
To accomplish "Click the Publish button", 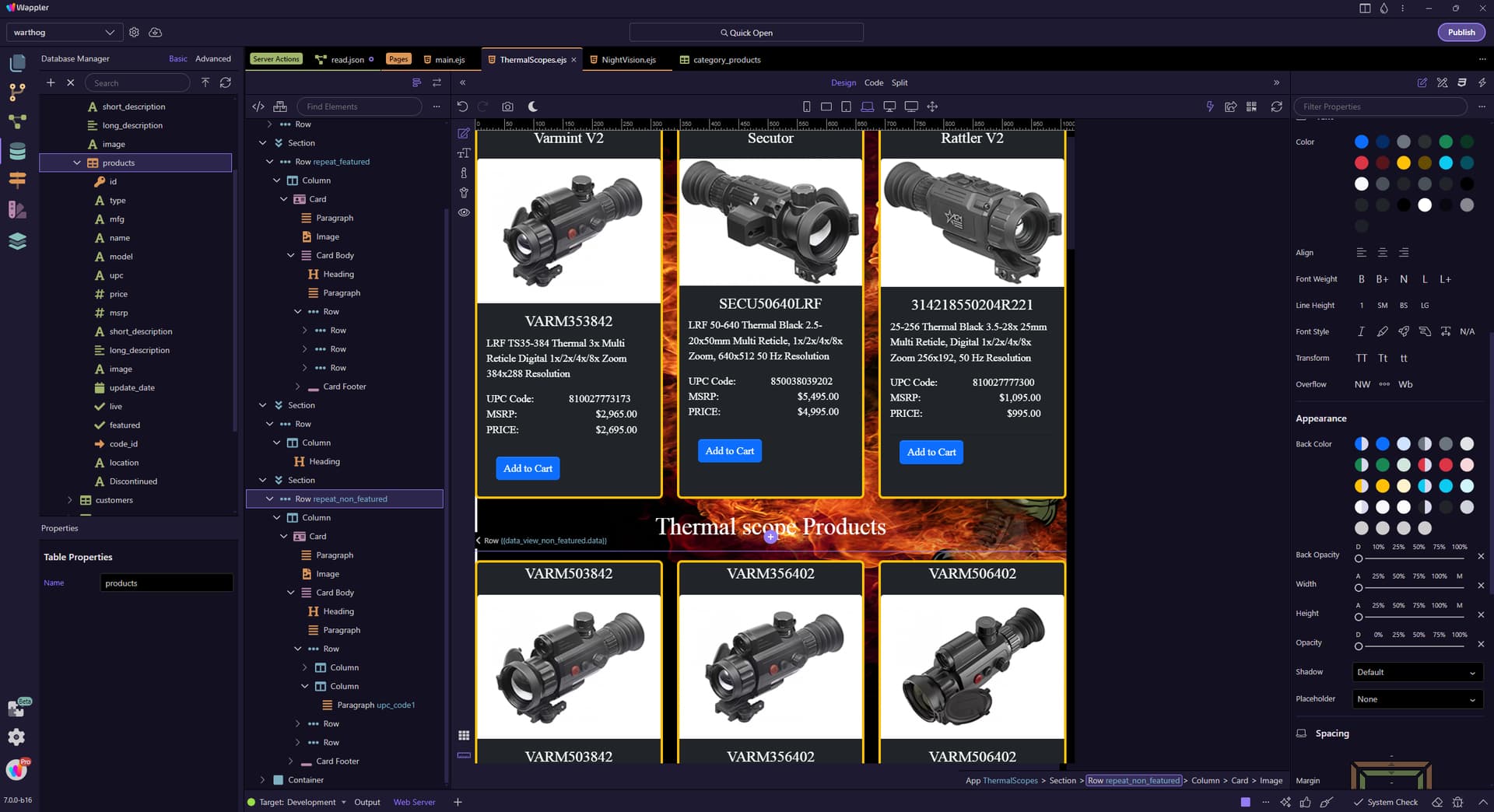I will click(x=1461, y=32).
